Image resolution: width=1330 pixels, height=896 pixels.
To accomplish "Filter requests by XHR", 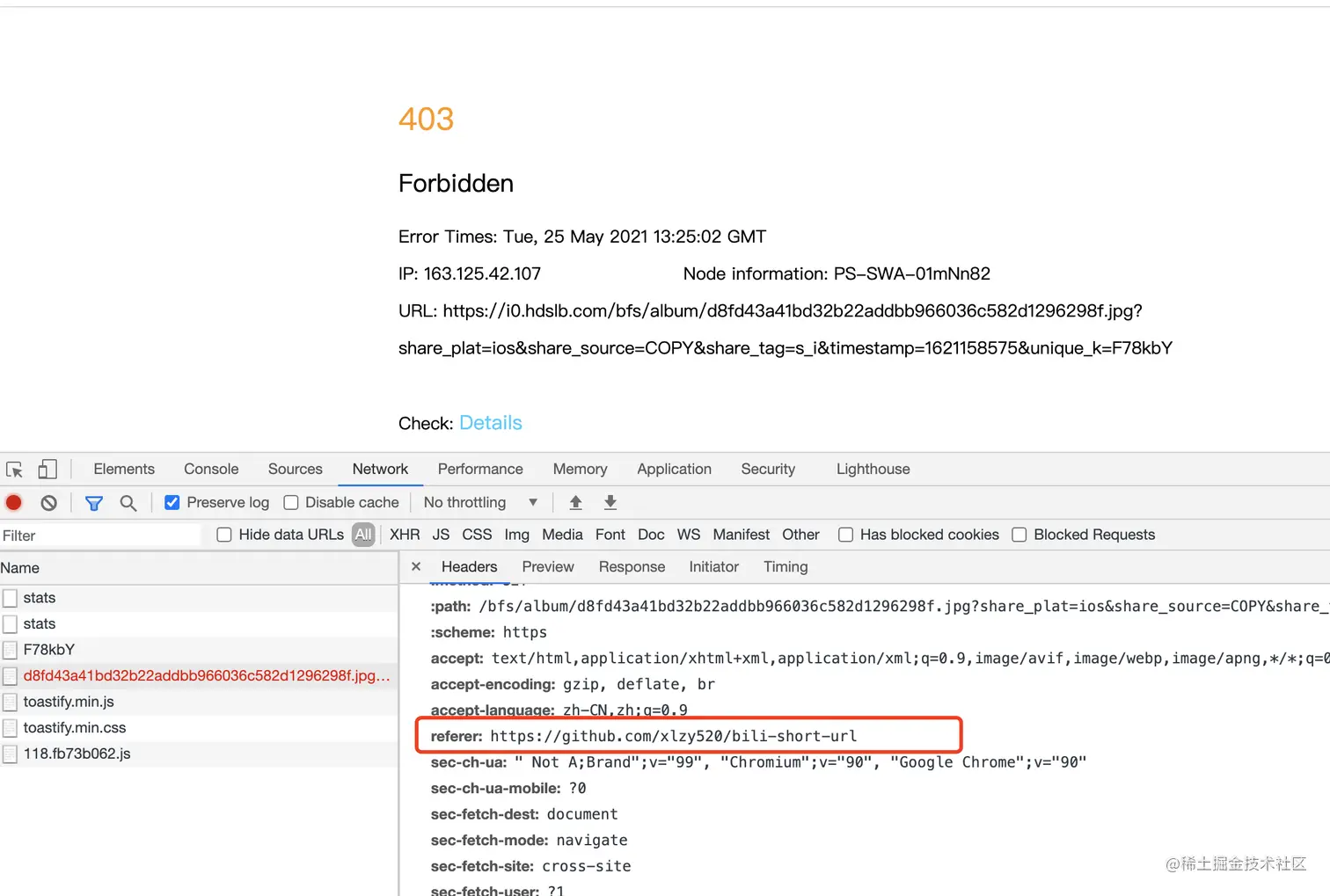I will pyautogui.click(x=405, y=535).
